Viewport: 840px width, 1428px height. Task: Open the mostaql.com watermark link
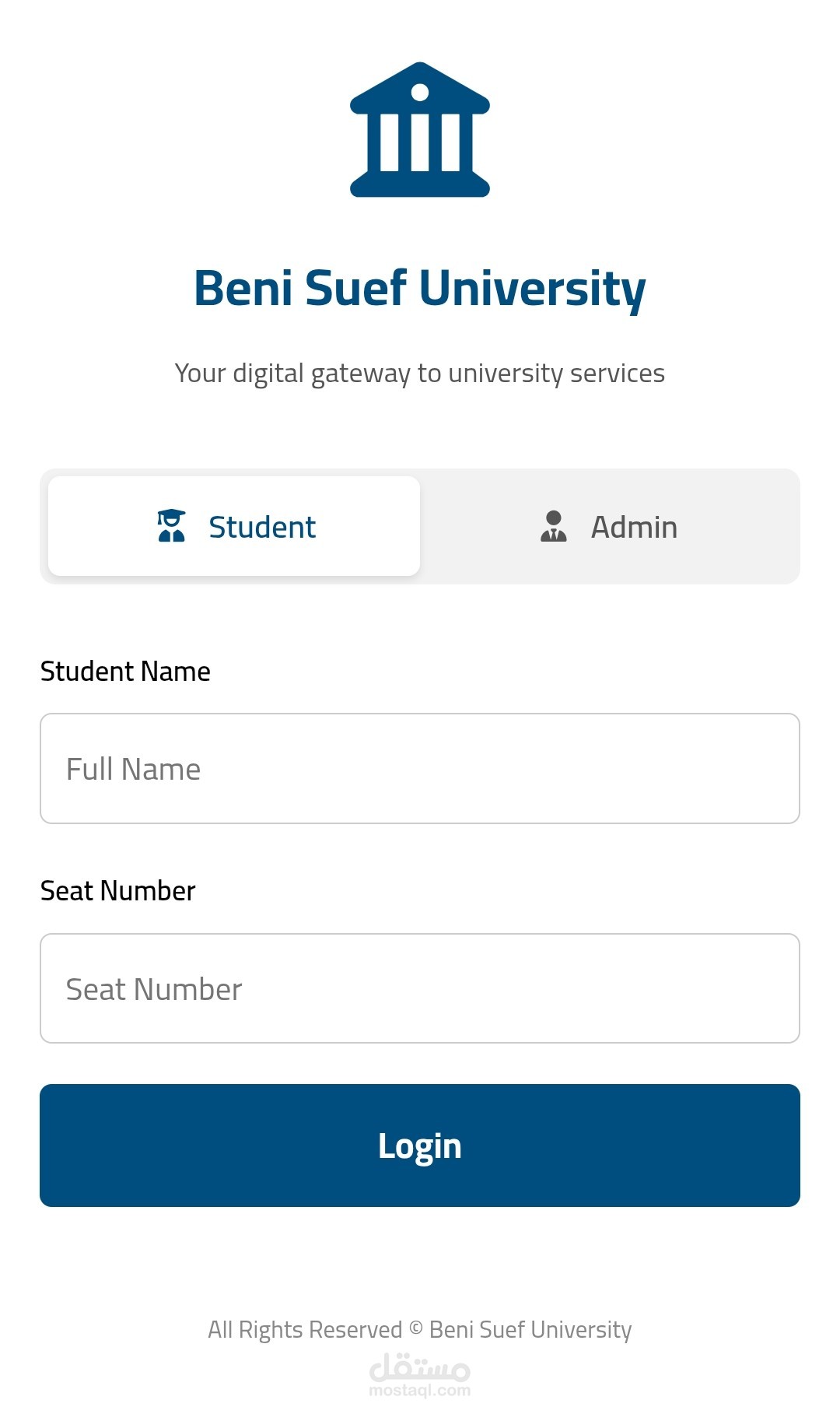click(x=420, y=1391)
